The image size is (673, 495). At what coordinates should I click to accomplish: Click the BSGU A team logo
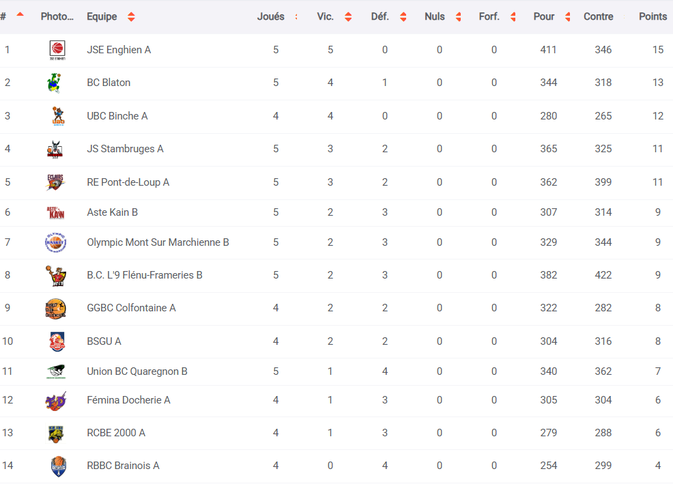[x=57, y=342]
